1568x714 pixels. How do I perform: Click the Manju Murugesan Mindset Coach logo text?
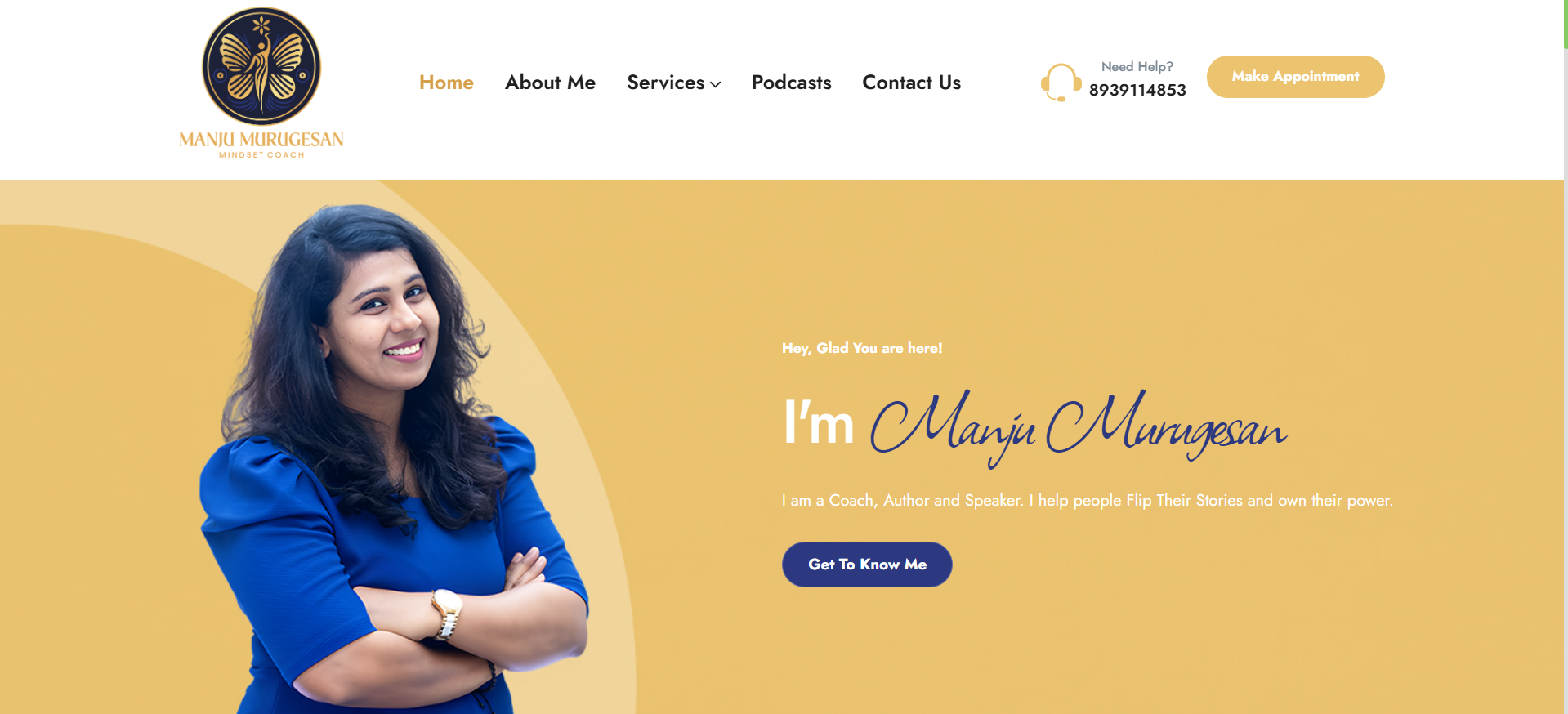(x=261, y=144)
